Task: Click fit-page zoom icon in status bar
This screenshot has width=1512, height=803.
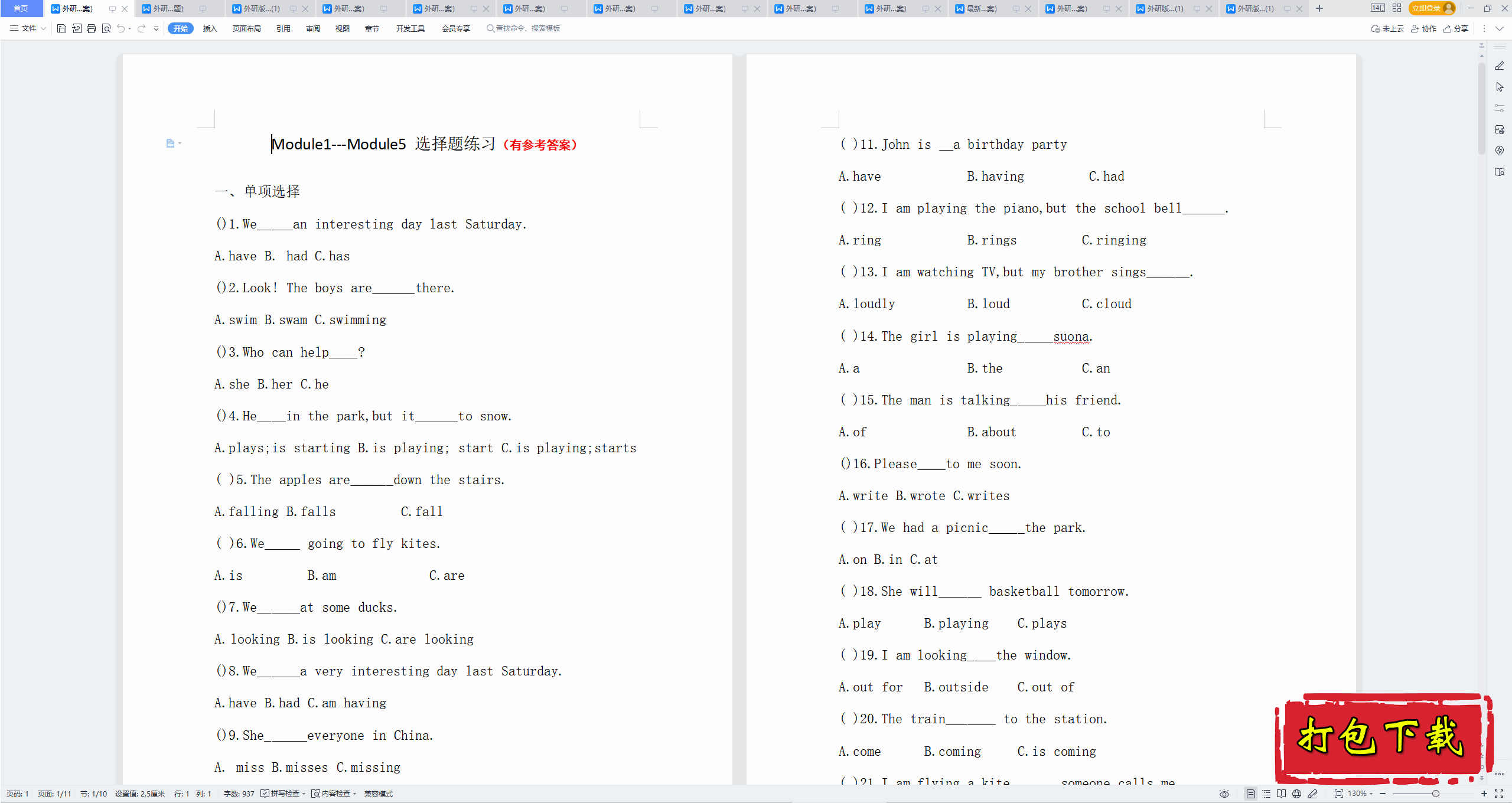Action: [1338, 794]
